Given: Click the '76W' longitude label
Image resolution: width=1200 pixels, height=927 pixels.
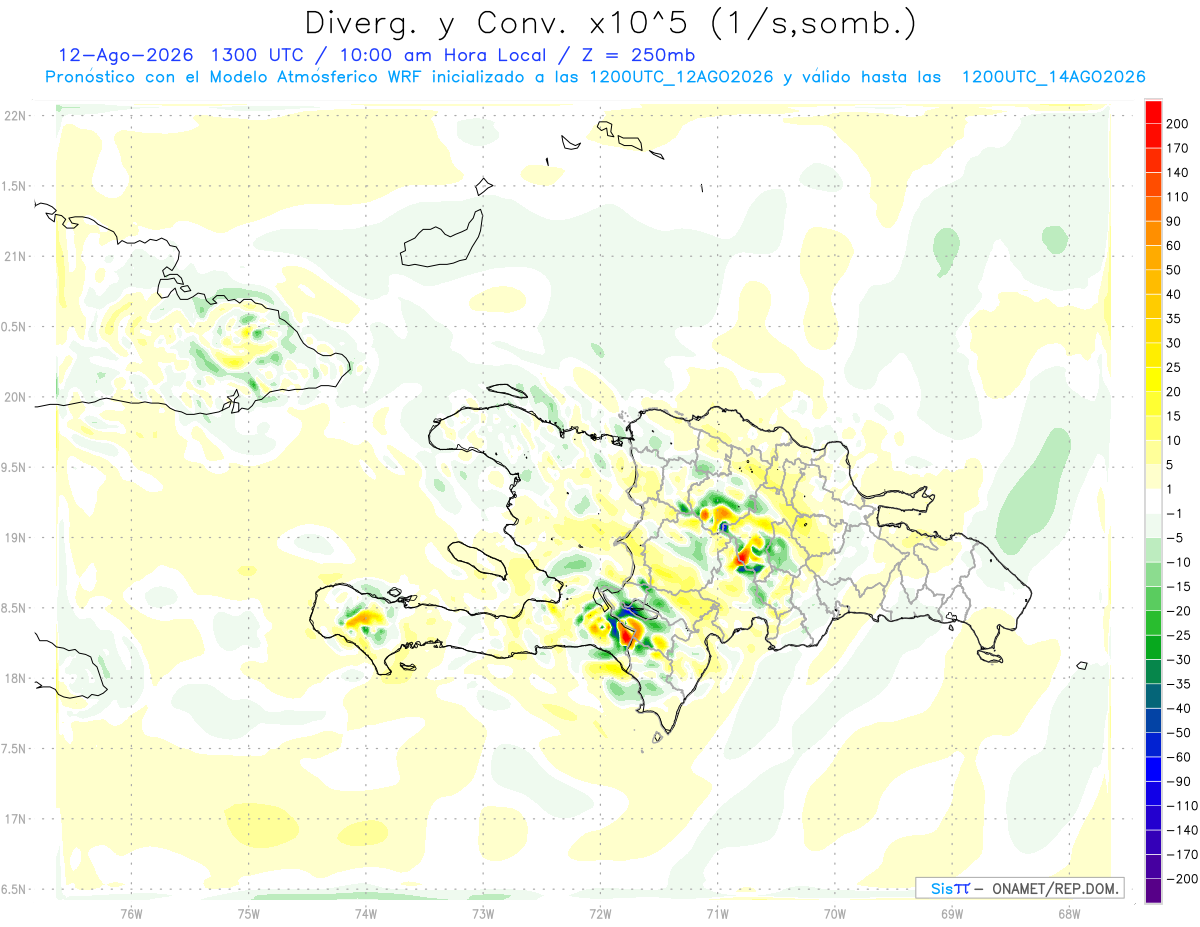Looking at the screenshot, I should (x=131, y=913).
